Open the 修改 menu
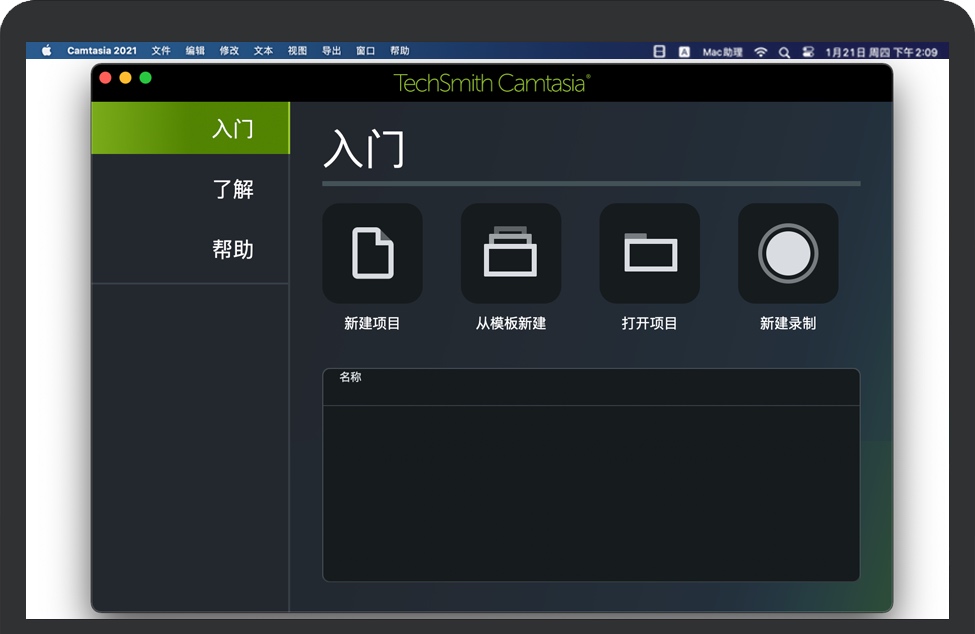975x634 pixels. pos(229,51)
